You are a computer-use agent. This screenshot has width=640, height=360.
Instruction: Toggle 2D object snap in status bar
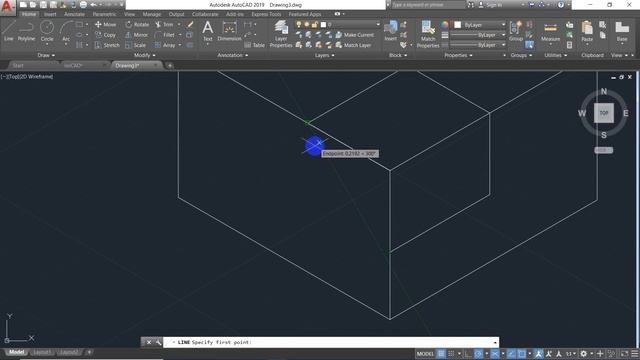click(x=522, y=353)
